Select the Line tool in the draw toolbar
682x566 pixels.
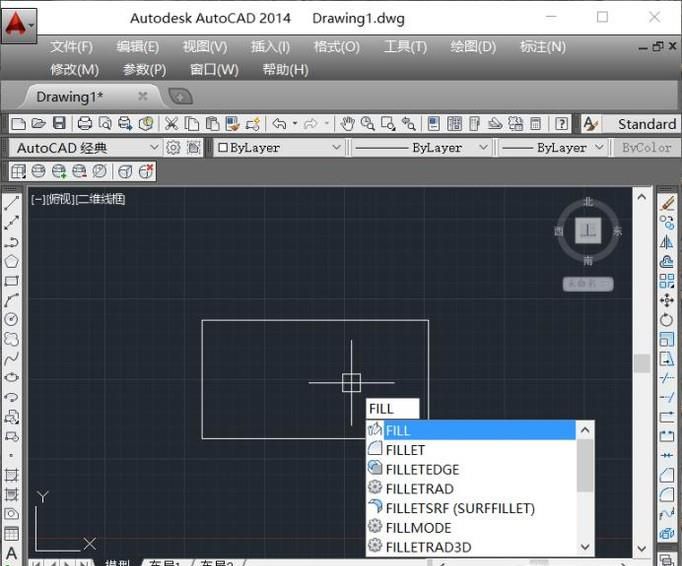click(x=11, y=203)
